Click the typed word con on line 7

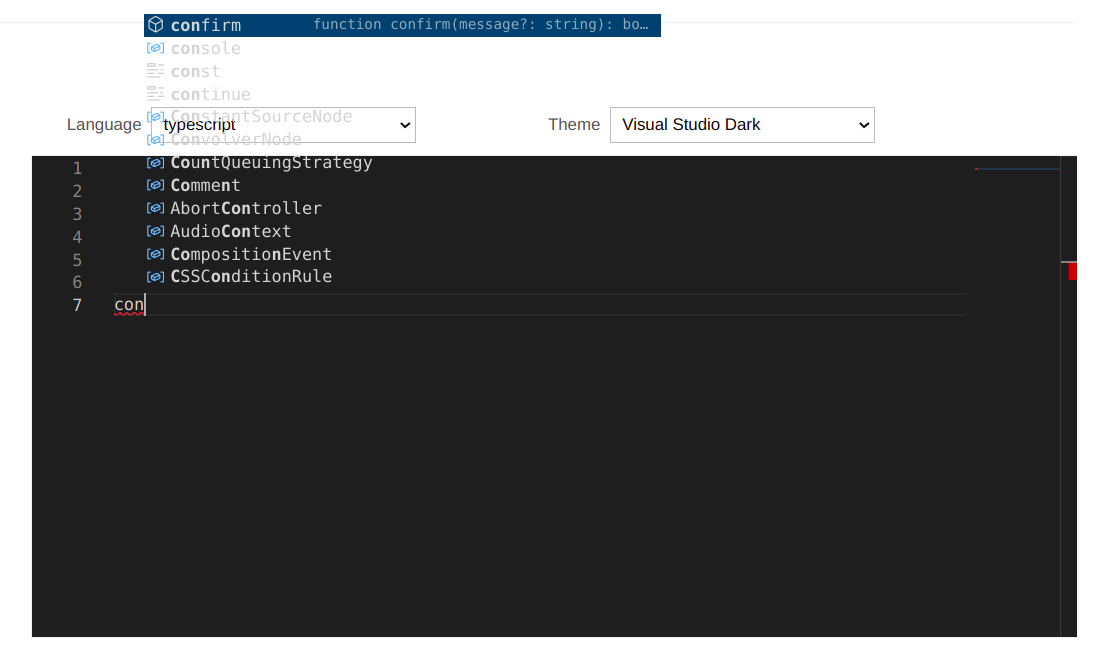click(127, 304)
